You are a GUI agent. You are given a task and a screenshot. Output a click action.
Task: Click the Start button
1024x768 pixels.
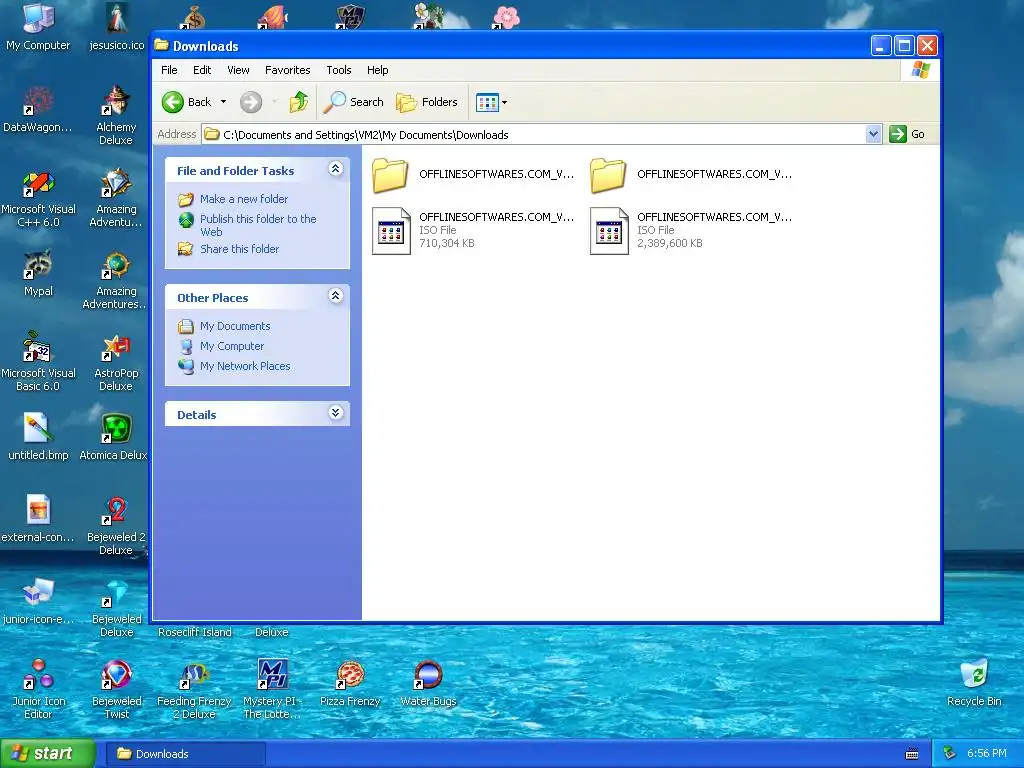coord(47,753)
